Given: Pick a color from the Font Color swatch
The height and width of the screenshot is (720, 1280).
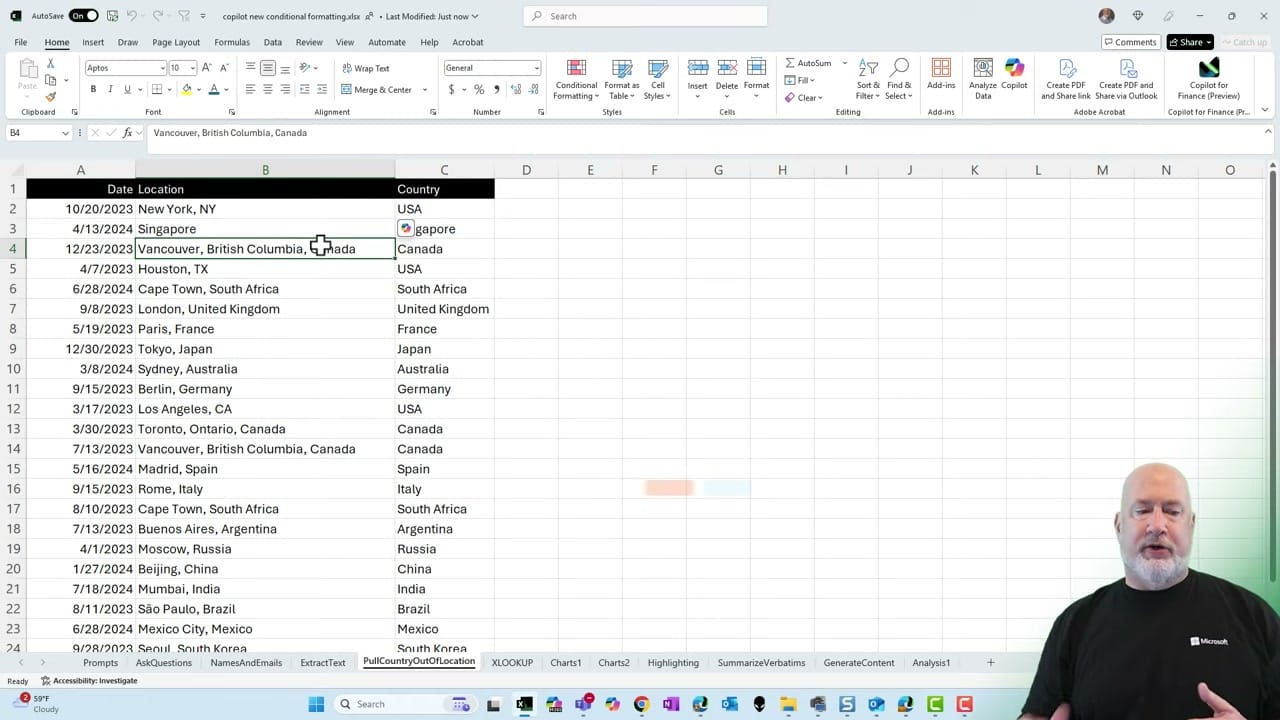Looking at the screenshot, I should click(x=213, y=89).
